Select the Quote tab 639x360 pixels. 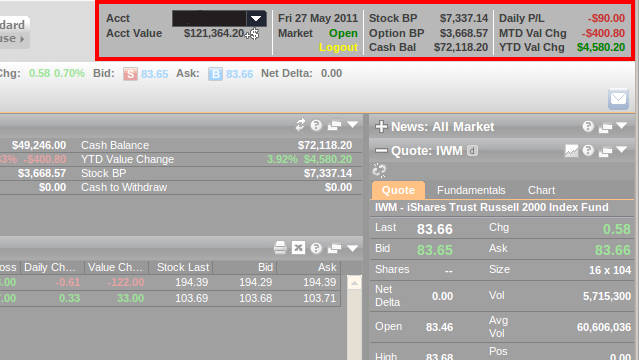[x=398, y=190]
